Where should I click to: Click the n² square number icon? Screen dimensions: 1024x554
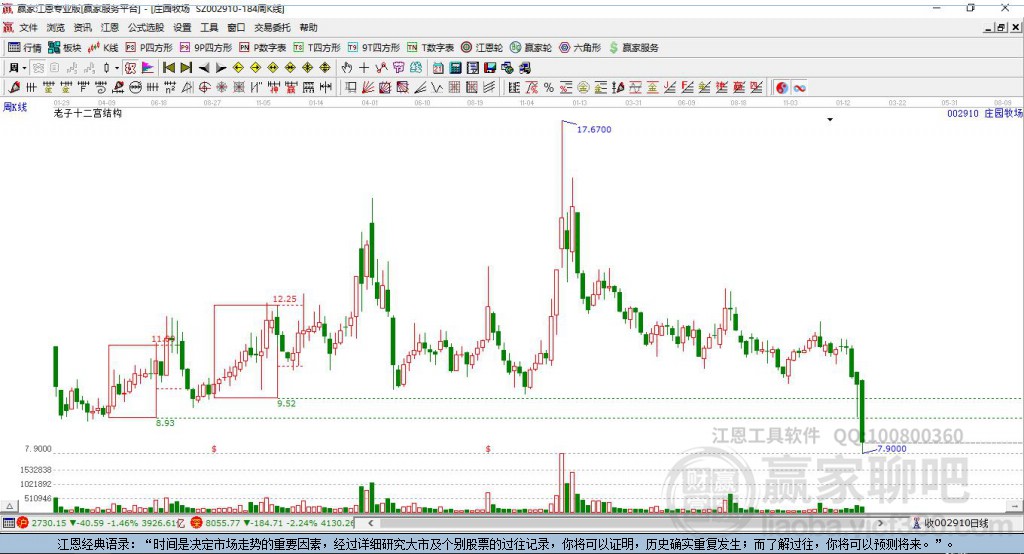(170, 88)
